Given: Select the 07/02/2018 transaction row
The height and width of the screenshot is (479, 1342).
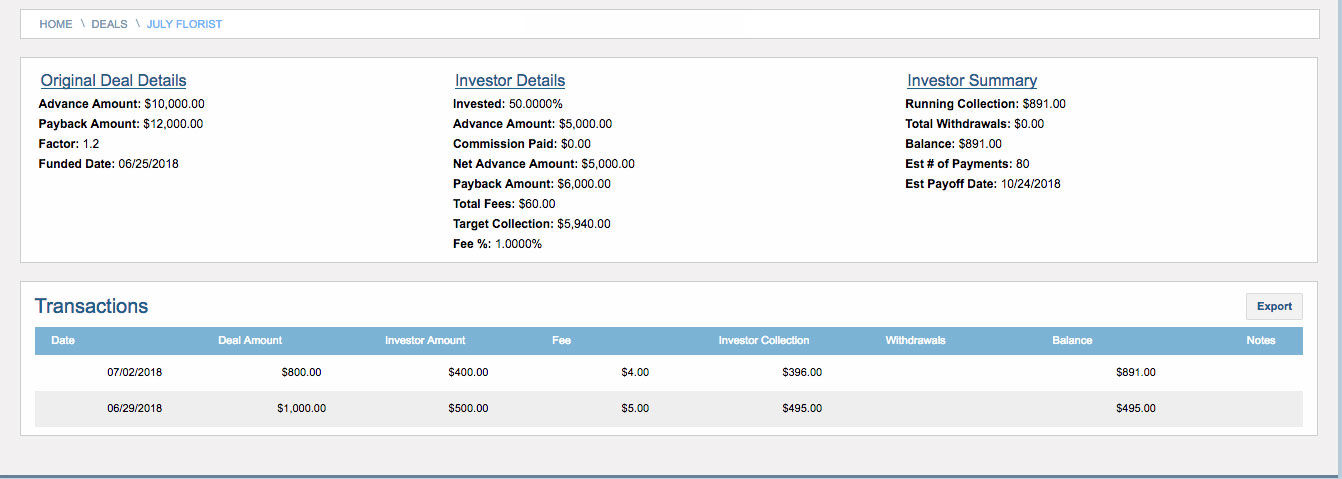Looking at the screenshot, I should pos(669,372).
